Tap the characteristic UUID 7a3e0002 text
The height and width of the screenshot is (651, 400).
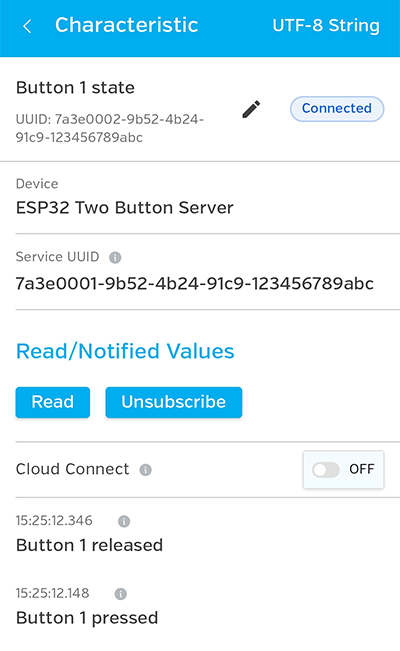[x=110, y=128]
